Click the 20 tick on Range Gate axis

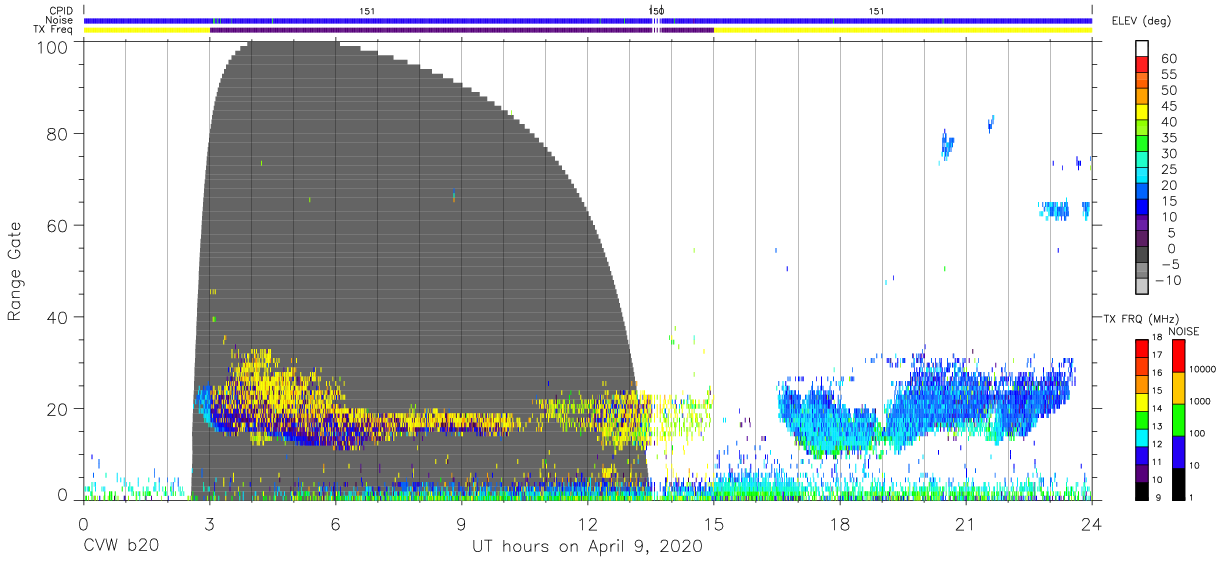click(x=57, y=409)
